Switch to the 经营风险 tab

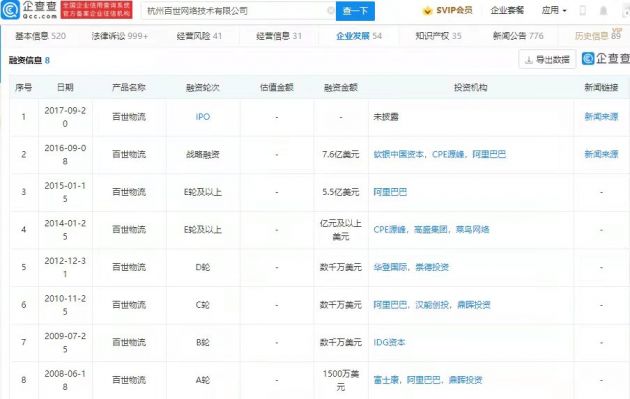pyautogui.click(x=199, y=36)
